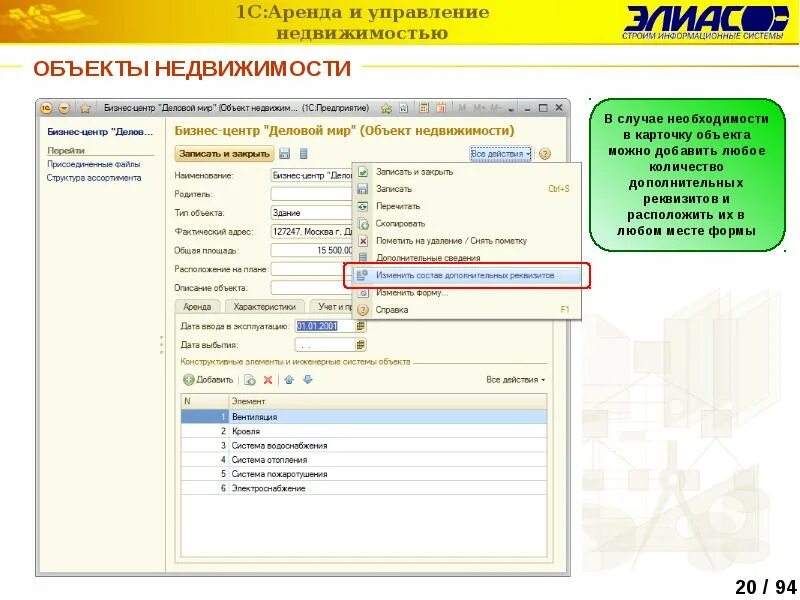Screen dimensions: 800x600
Task: Select 'Изменить состав дополнительных реквизитов'
Action: [x=467, y=276]
